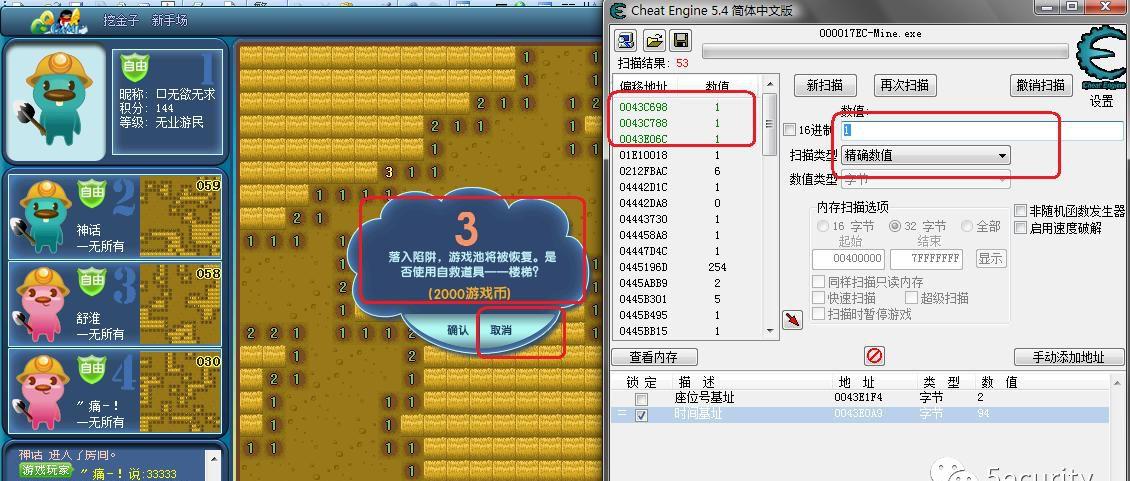This screenshot has height=481, width=1130.
Task: Click the 手动添加地址 button
Action: tap(1069, 357)
